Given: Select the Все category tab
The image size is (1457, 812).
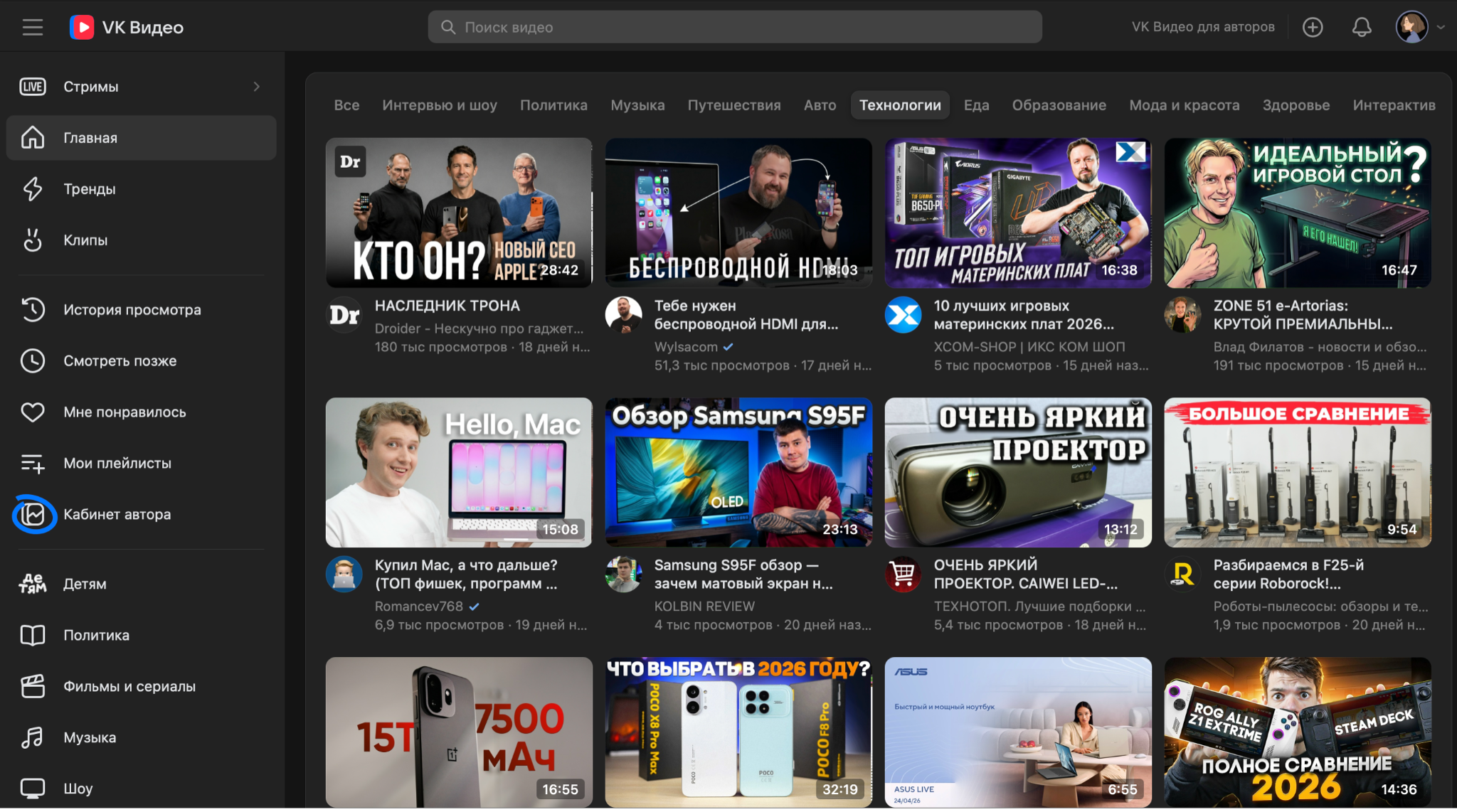Looking at the screenshot, I should pyautogui.click(x=347, y=105).
